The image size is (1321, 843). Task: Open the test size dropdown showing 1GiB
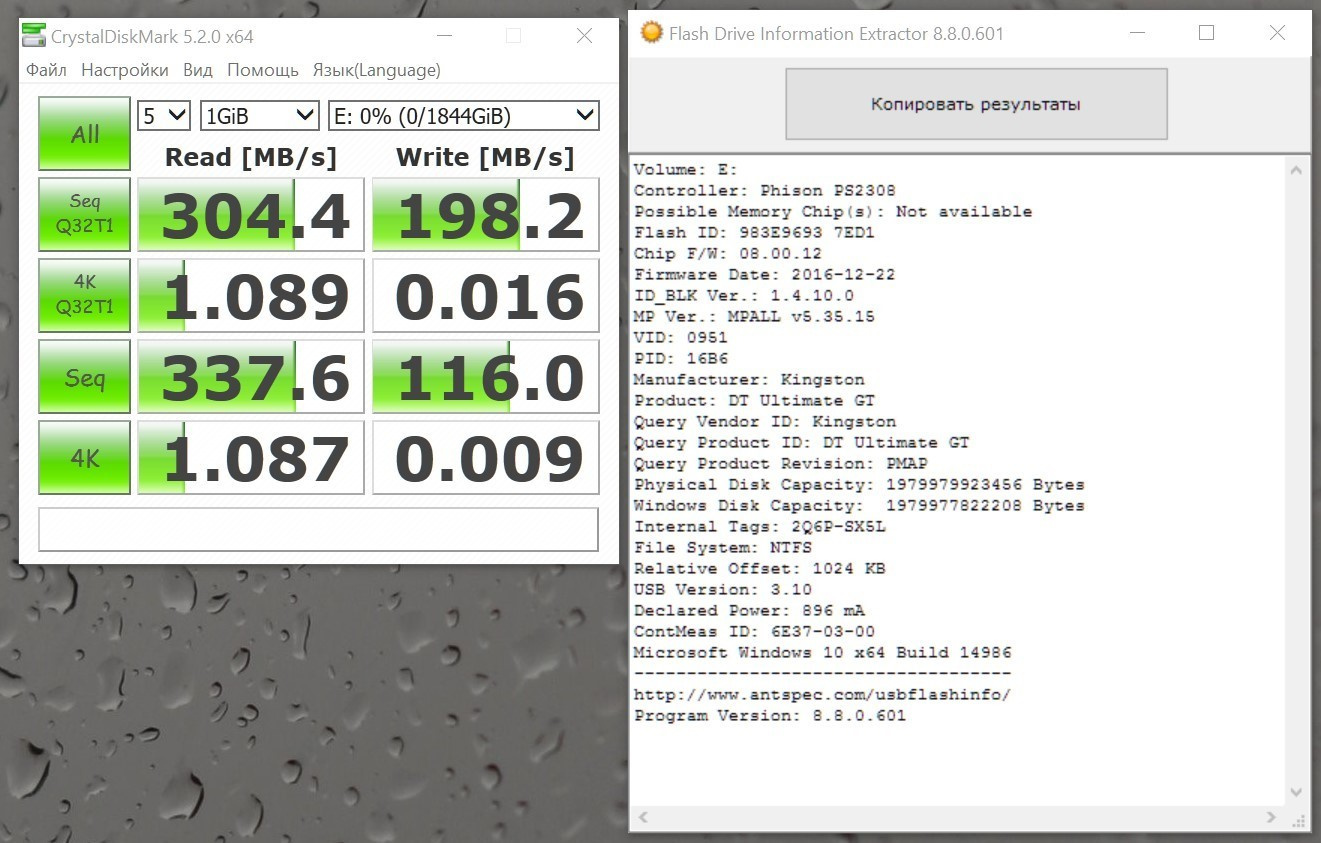pos(259,115)
